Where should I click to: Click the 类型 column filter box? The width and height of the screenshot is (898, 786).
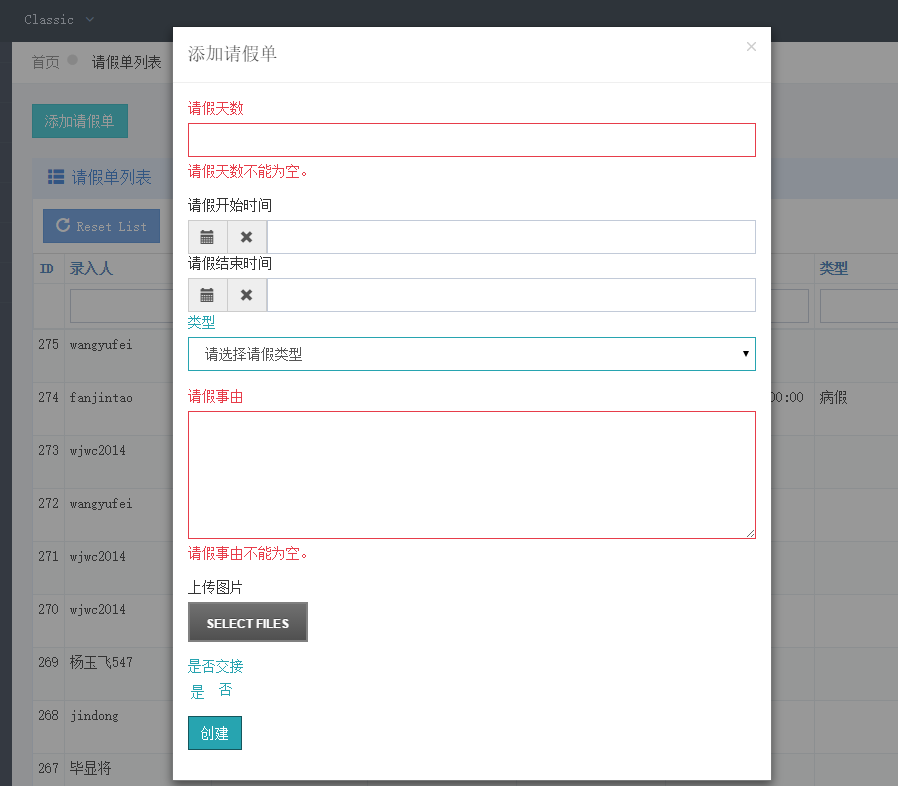(x=858, y=306)
